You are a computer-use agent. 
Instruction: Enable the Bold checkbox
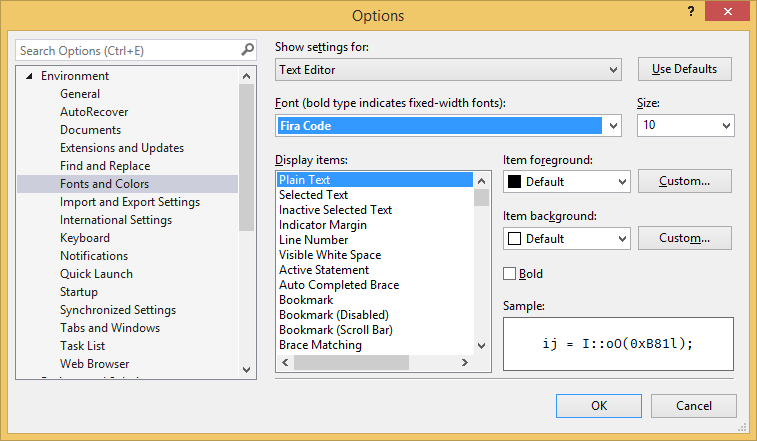[510, 273]
